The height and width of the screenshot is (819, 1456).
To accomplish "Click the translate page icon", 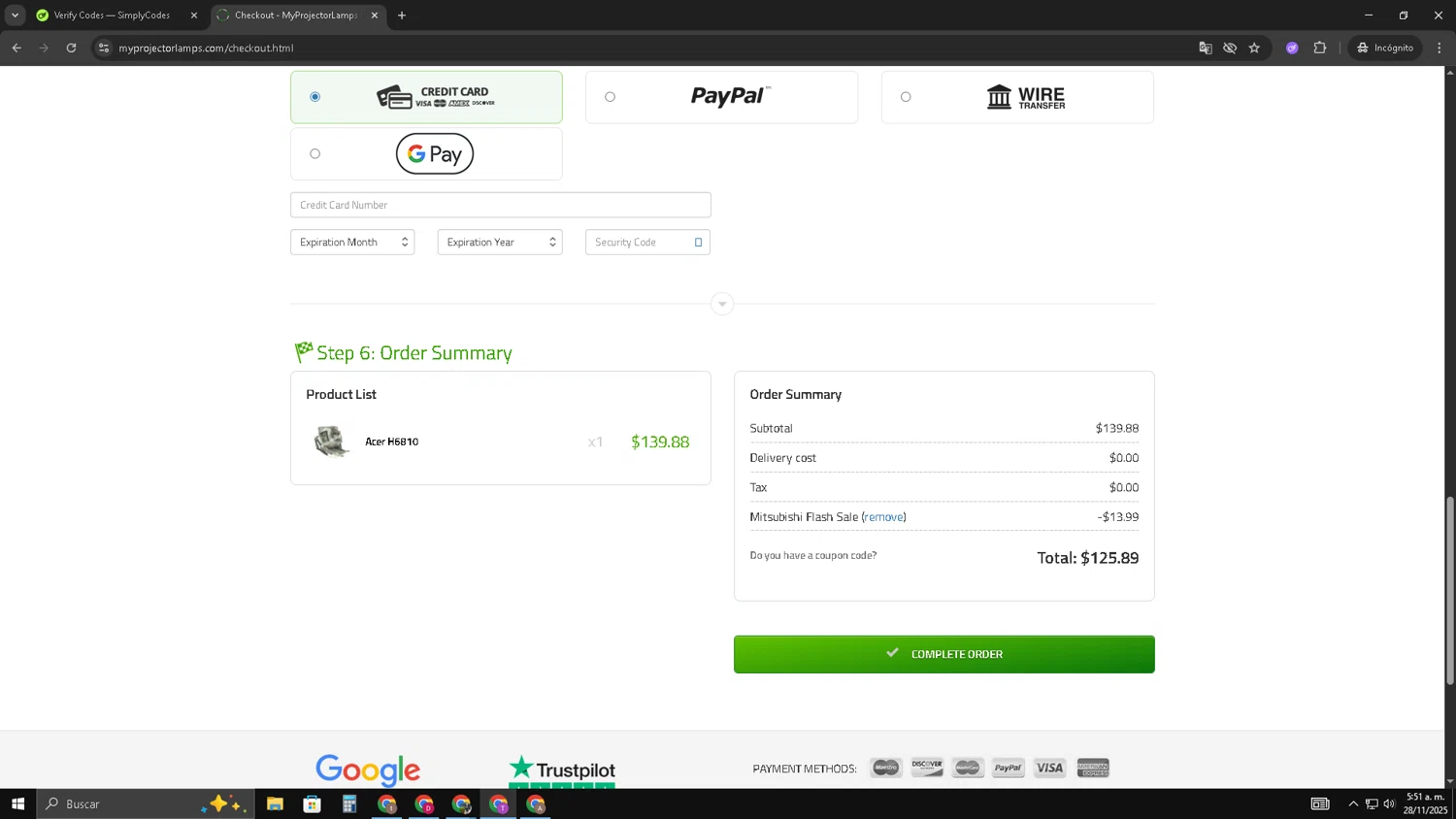I will tap(1206, 48).
